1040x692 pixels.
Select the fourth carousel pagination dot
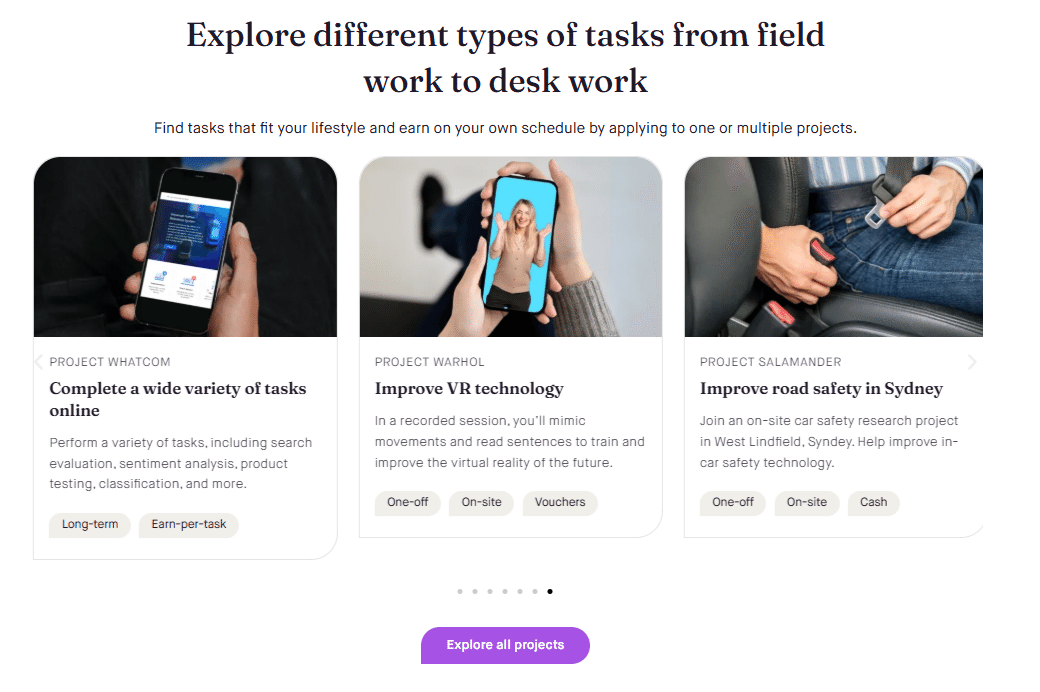(505, 591)
